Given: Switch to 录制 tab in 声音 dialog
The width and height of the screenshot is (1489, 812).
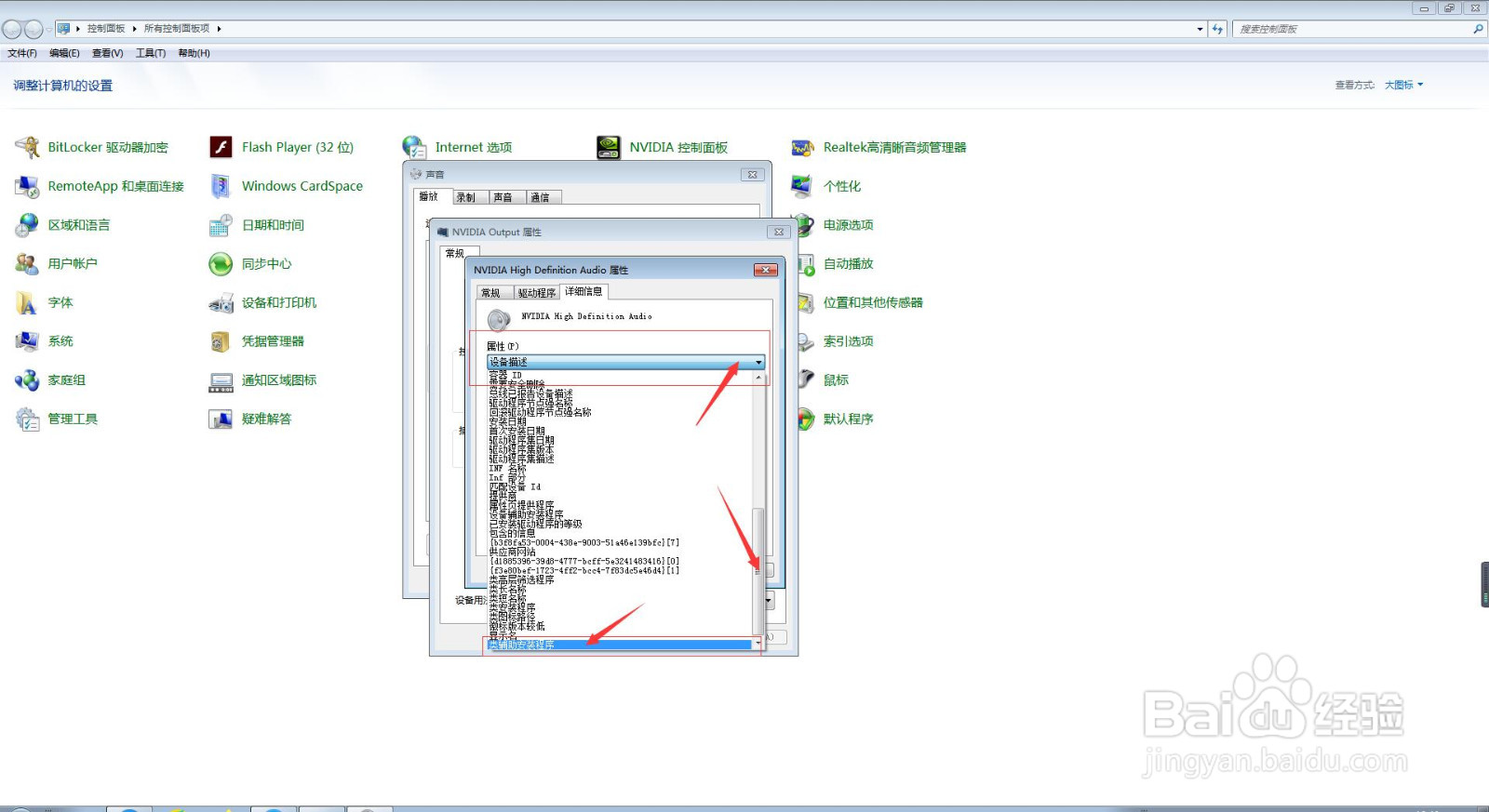Looking at the screenshot, I should click(466, 197).
